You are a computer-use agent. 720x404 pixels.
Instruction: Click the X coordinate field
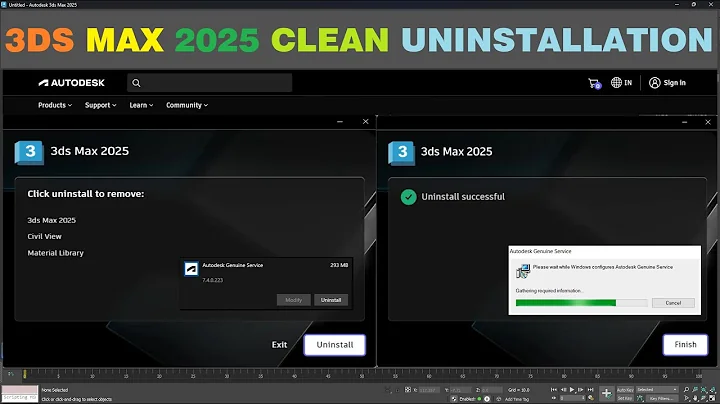[x=429, y=390]
